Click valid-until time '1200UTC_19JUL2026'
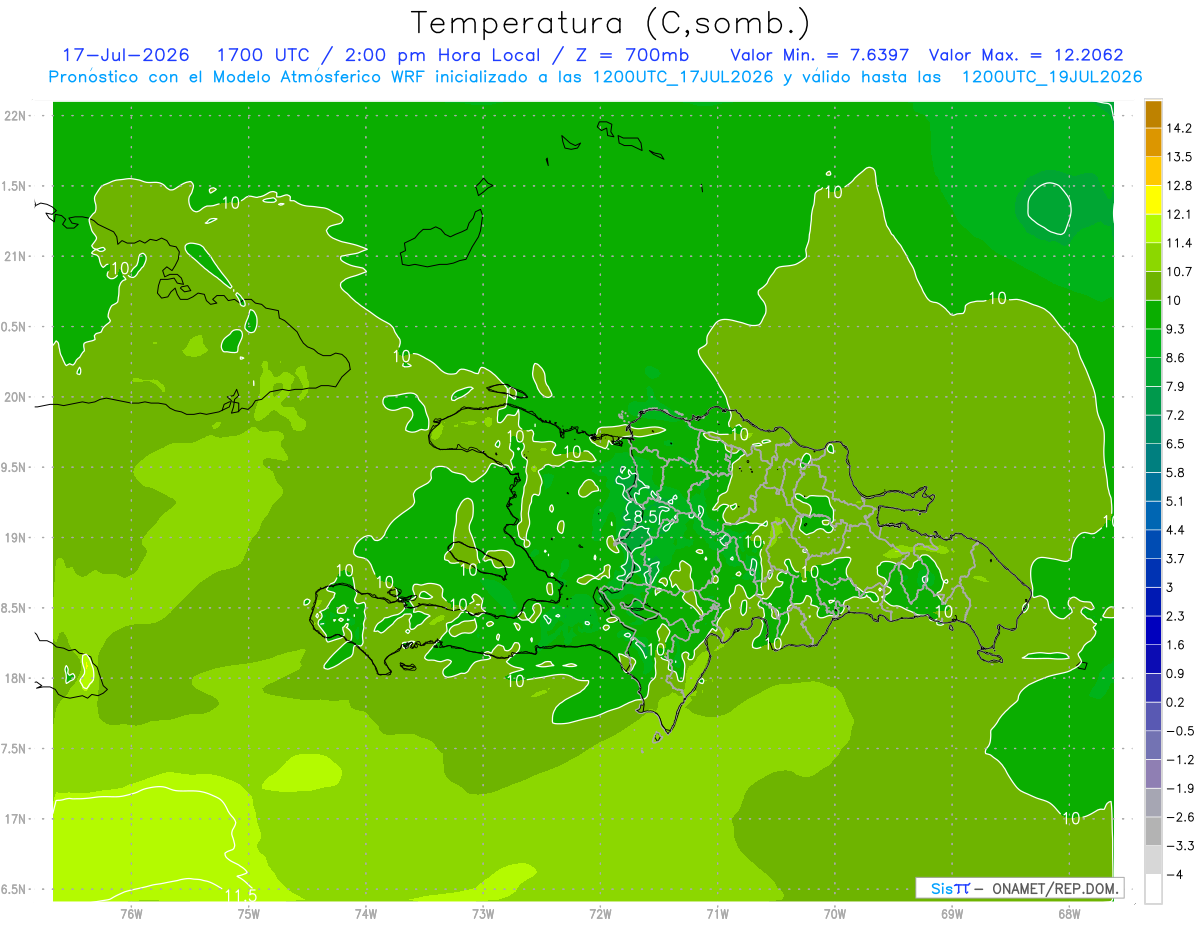Image resolution: width=1200 pixels, height=927 pixels. click(x=1052, y=77)
